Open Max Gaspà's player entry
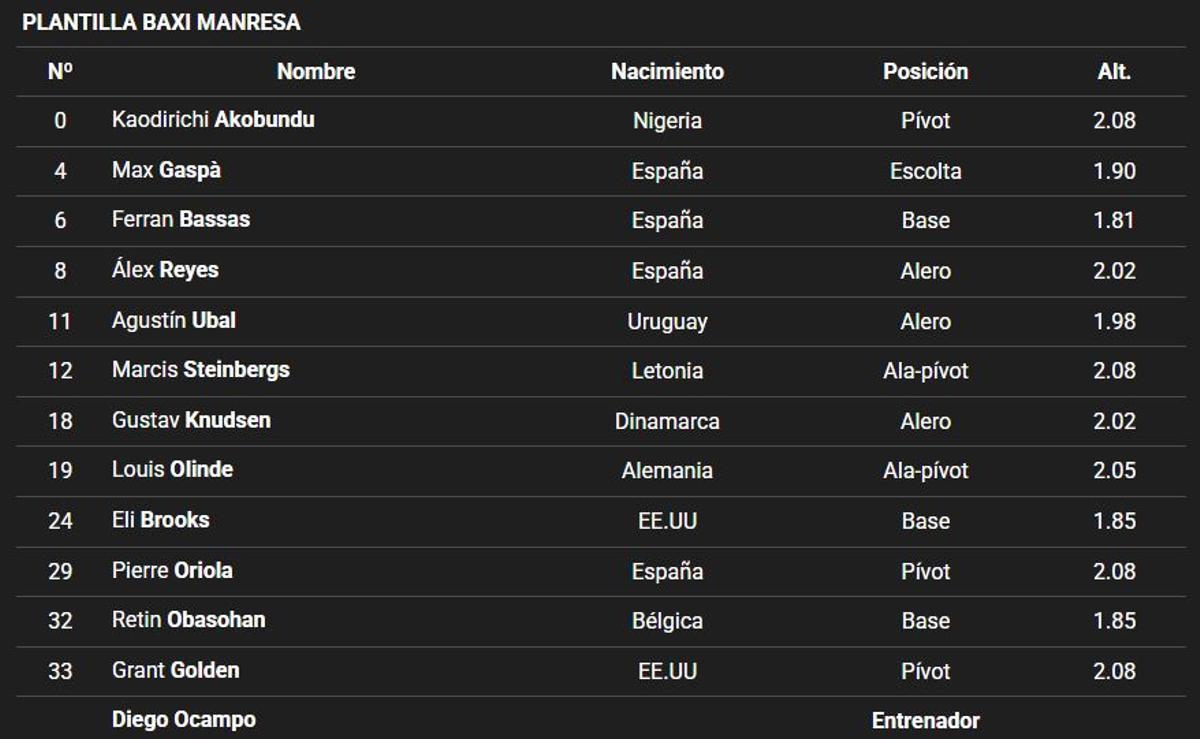This screenshot has width=1200, height=739. pyautogui.click(x=166, y=170)
